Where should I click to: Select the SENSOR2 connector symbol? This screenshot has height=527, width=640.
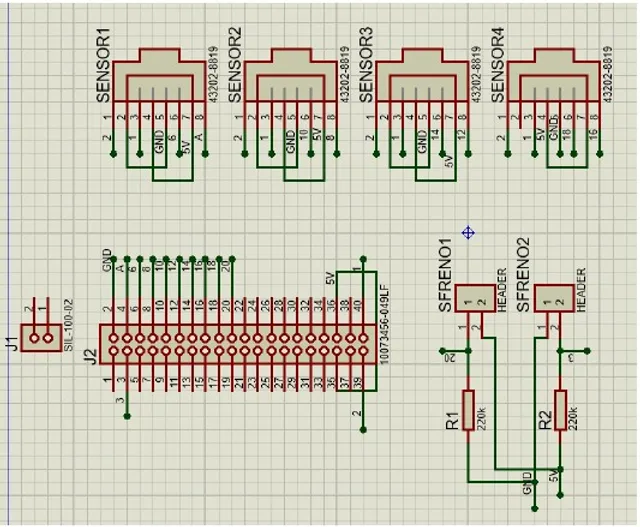[290, 80]
